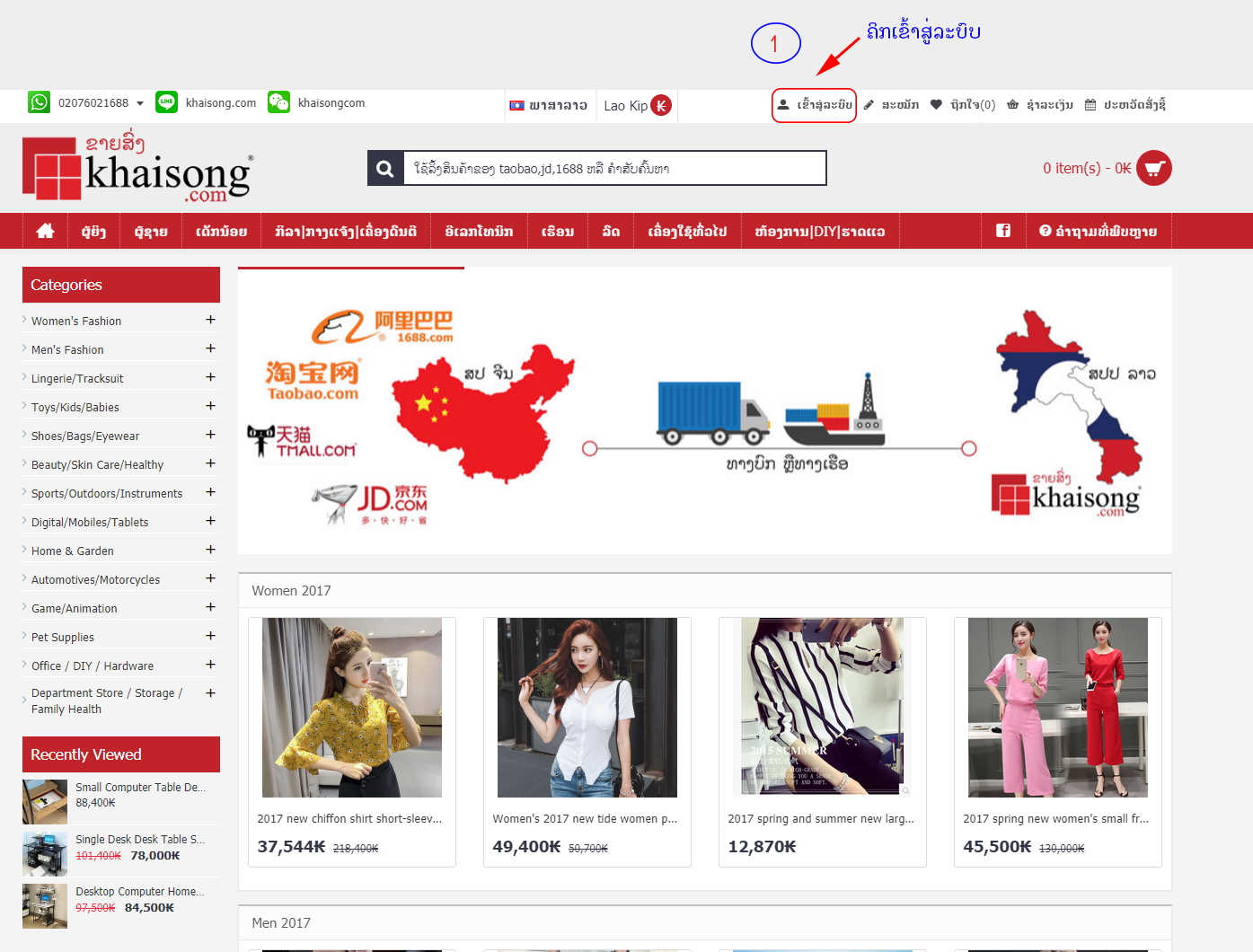Image resolution: width=1253 pixels, height=952 pixels.
Task: Open Women's Fashion category link
Action: 76,321
